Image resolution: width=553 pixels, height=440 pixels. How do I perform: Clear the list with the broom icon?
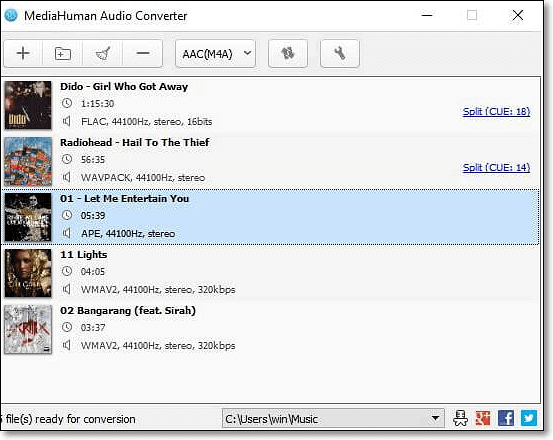[x=103, y=53]
